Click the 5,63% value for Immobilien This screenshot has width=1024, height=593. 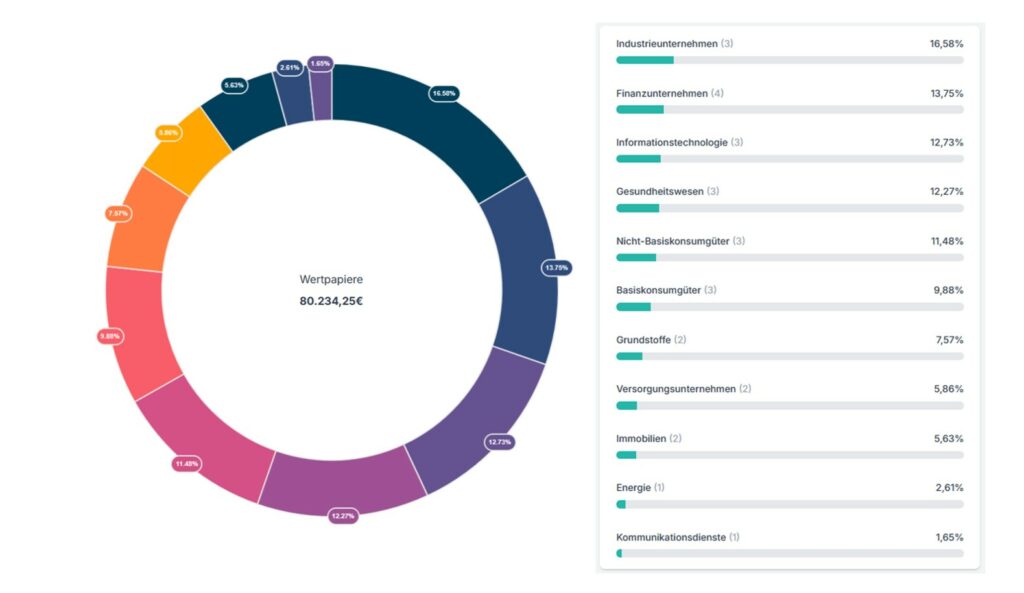pyautogui.click(x=948, y=438)
